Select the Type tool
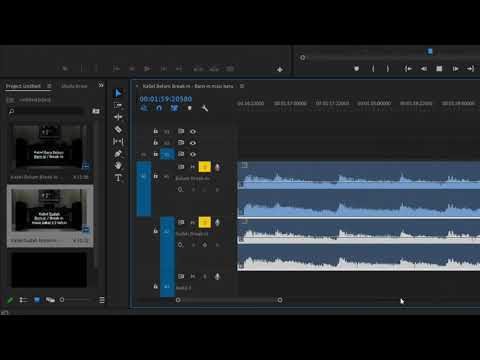The width and height of the screenshot is (480, 360). pyautogui.click(x=118, y=178)
